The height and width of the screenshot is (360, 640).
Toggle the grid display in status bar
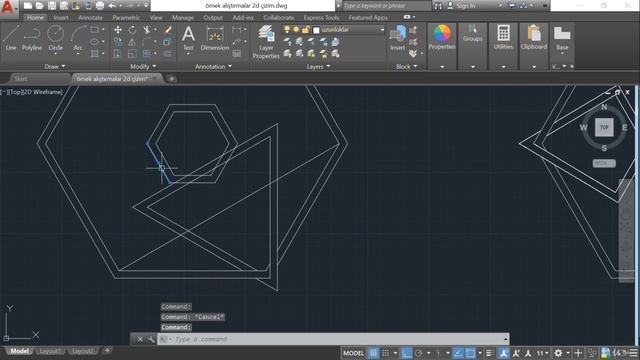pos(373,353)
